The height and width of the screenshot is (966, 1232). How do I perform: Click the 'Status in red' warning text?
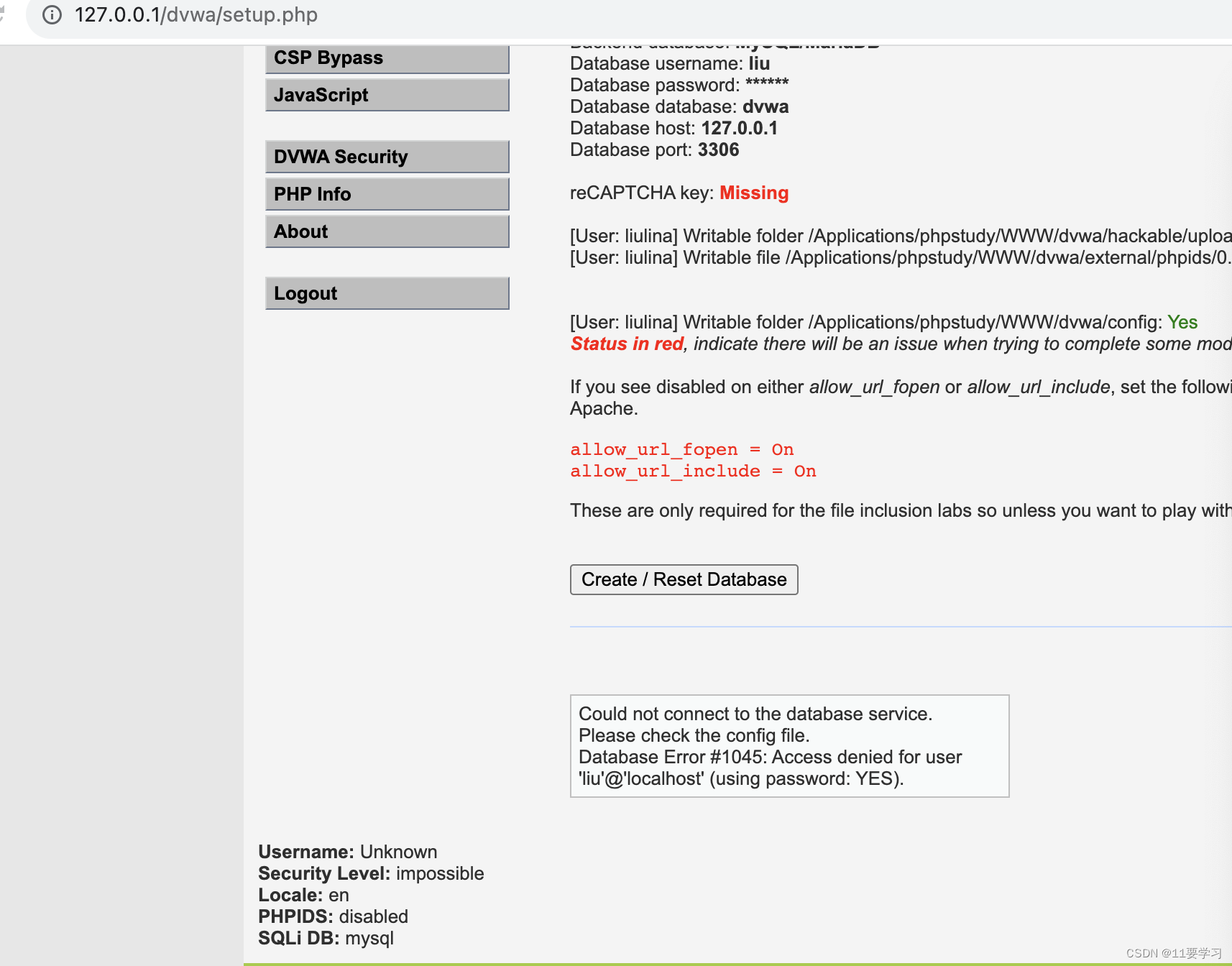click(x=627, y=344)
